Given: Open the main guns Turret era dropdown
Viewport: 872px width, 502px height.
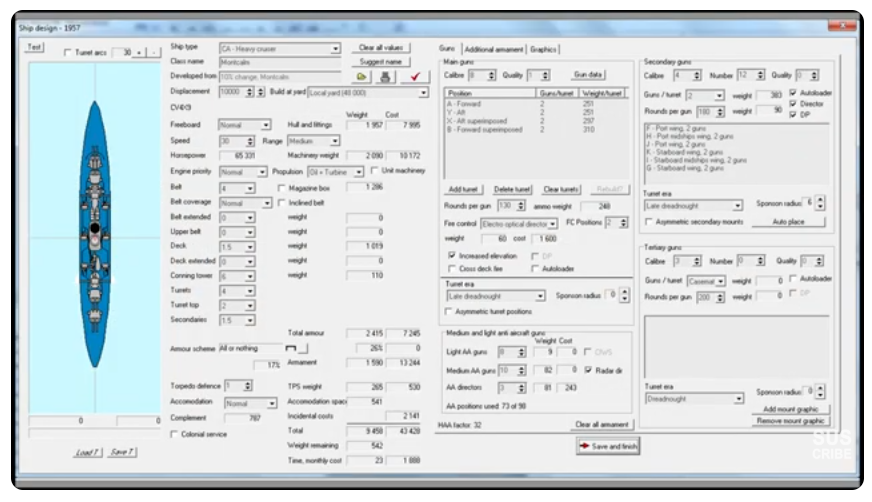Looking at the screenshot, I should (540, 296).
